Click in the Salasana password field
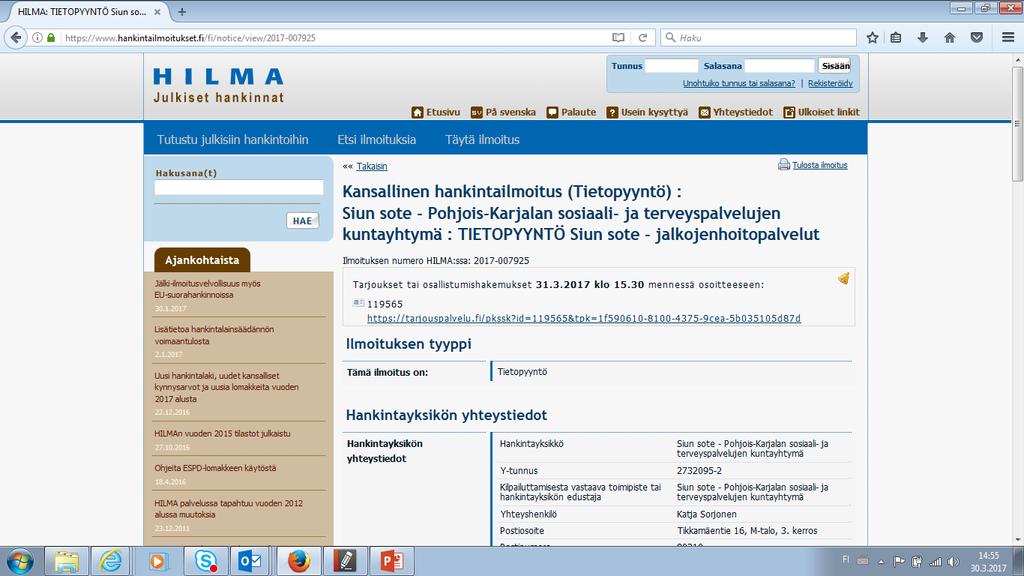Screen dimensions: 1024x576 (780, 66)
